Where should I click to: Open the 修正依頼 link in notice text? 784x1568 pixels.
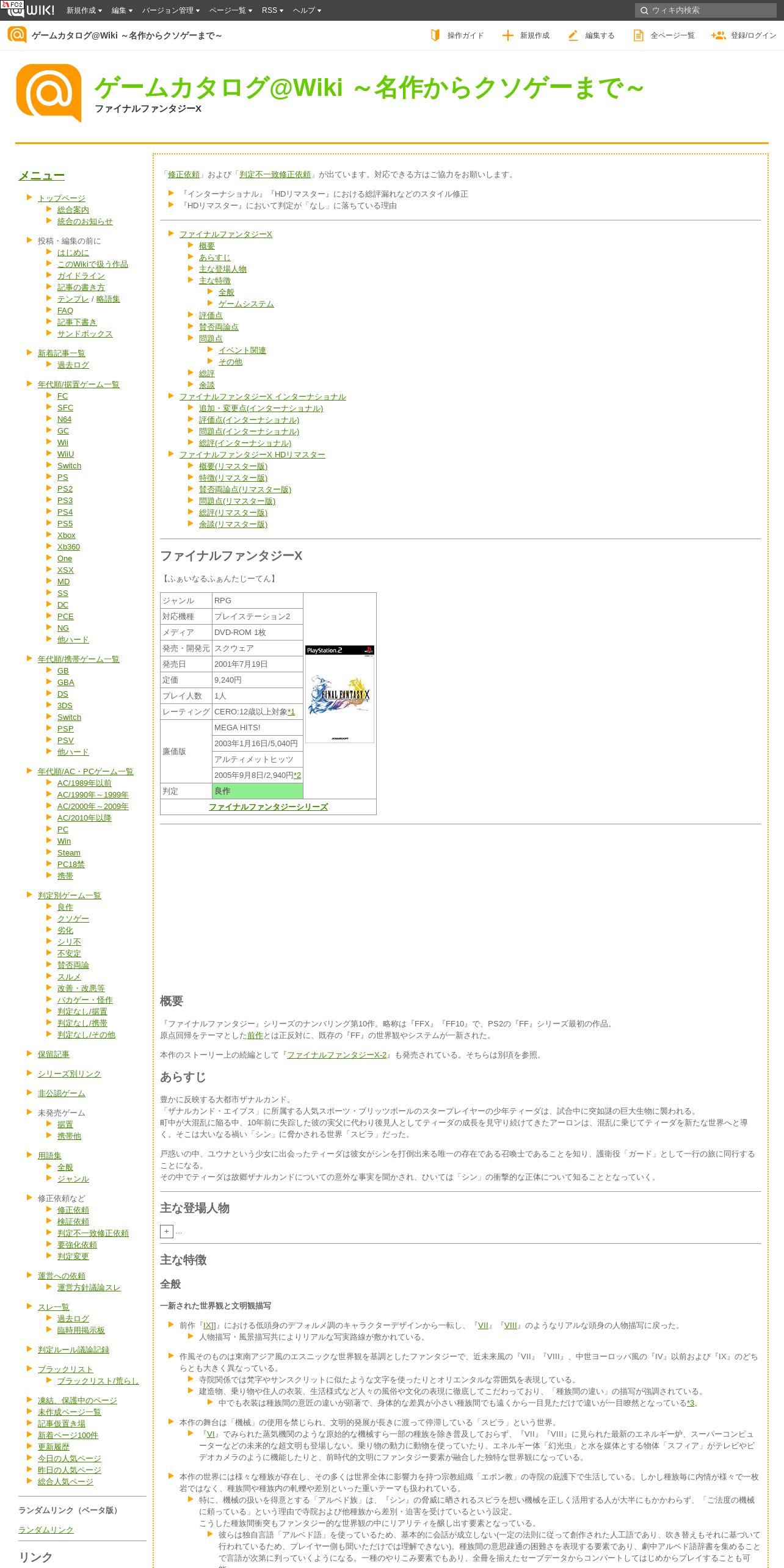(x=184, y=175)
